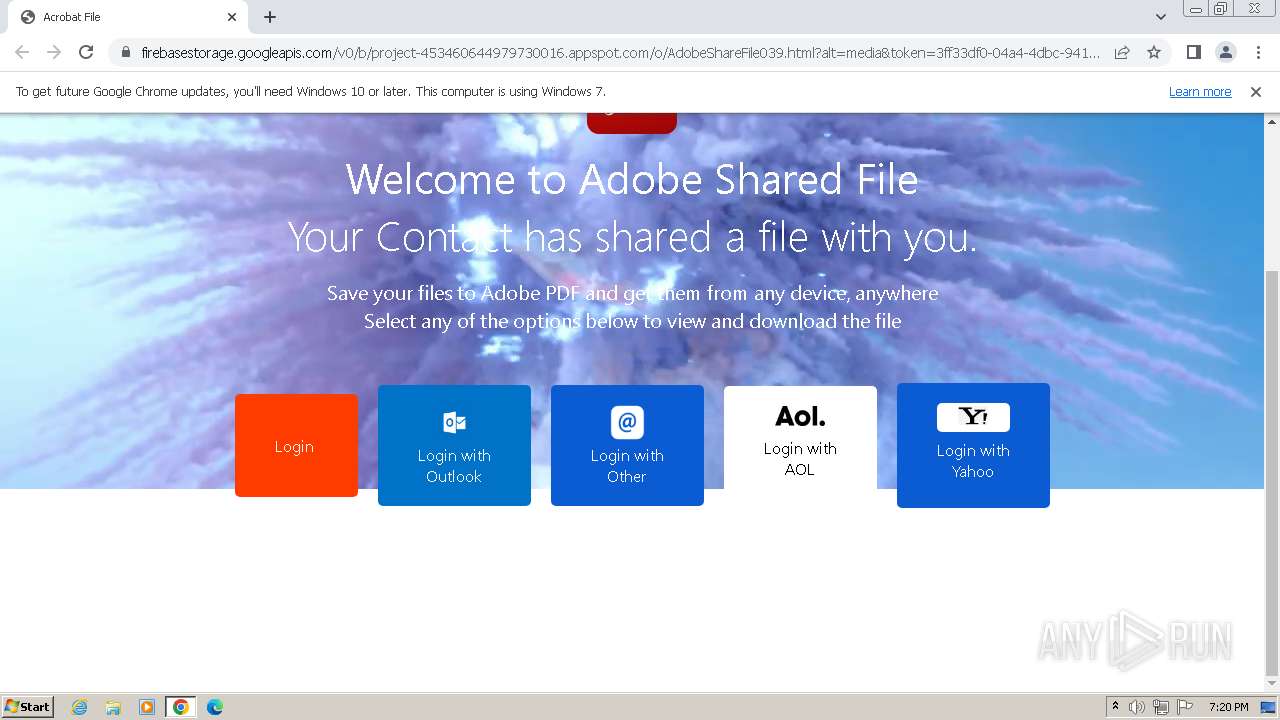This screenshot has height=720, width=1280.
Task: Click the Yahoo Y! logo
Action: click(x=973, y=417)
